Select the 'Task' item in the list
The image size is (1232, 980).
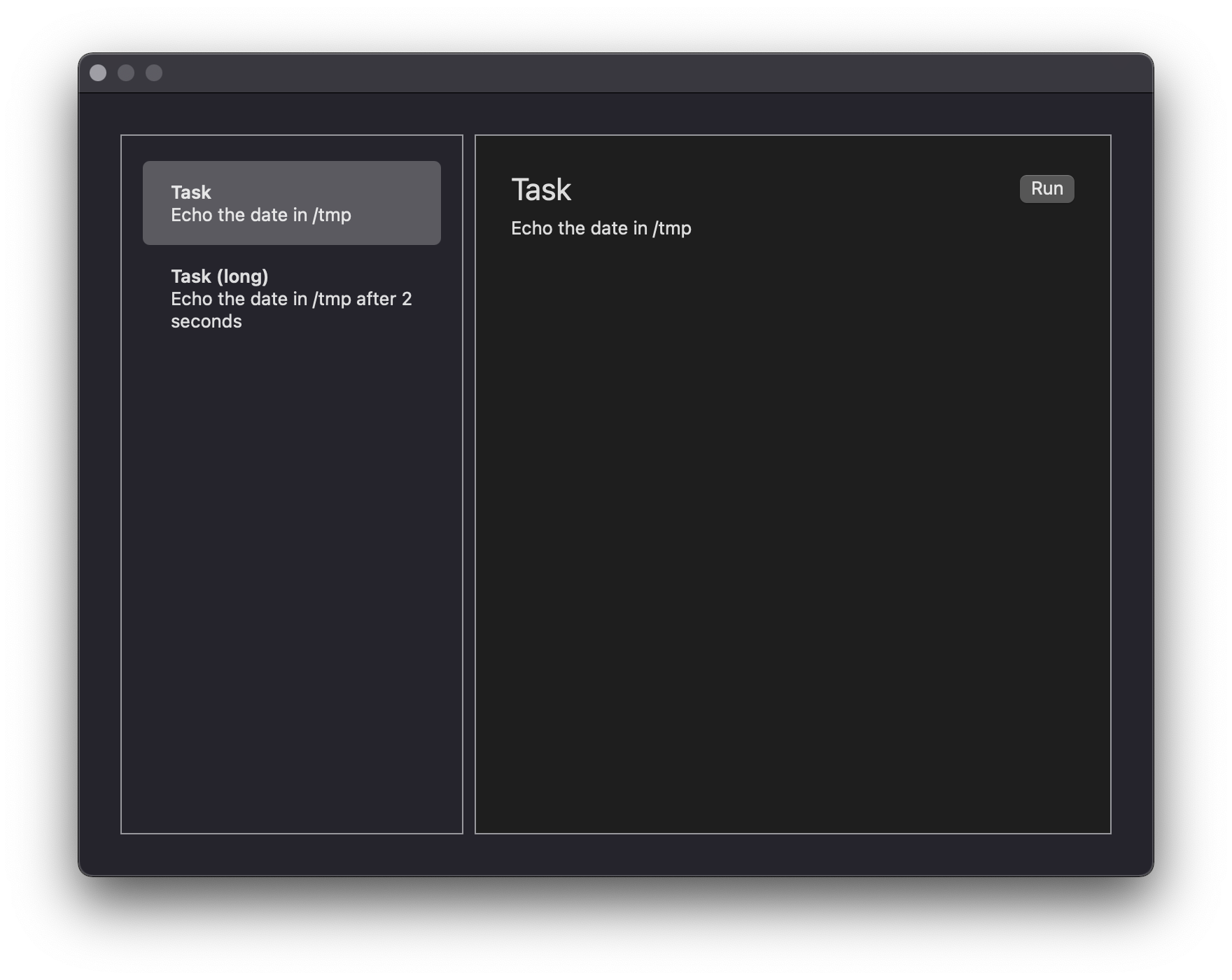(x=292, y=203)
